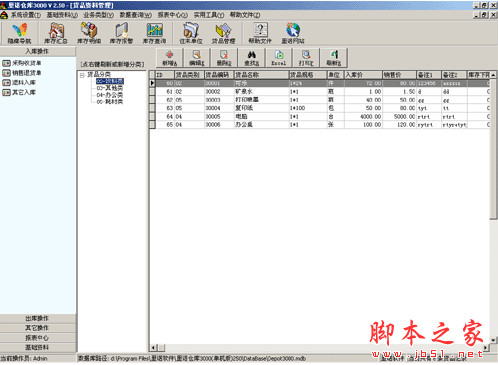Open the 数据查询 menu
Image resolution: width=498 pixels, height=365 pixels.
tap(136, 15)
